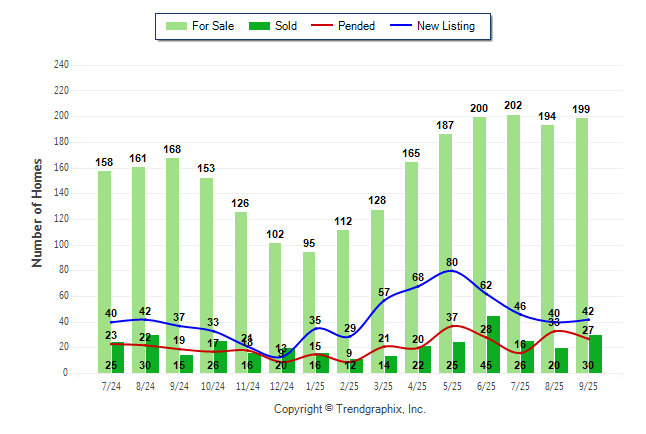Click the New Listing peak value 80
Viewport: 646px width, 434px height.
452,263
